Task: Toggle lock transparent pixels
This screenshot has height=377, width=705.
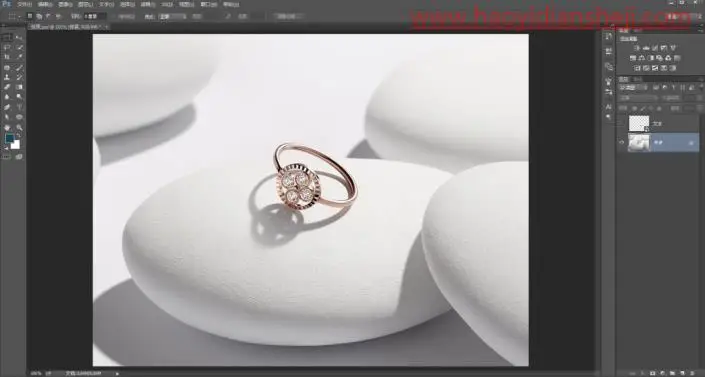Action: pyautogui.click(x=634, y=108)
